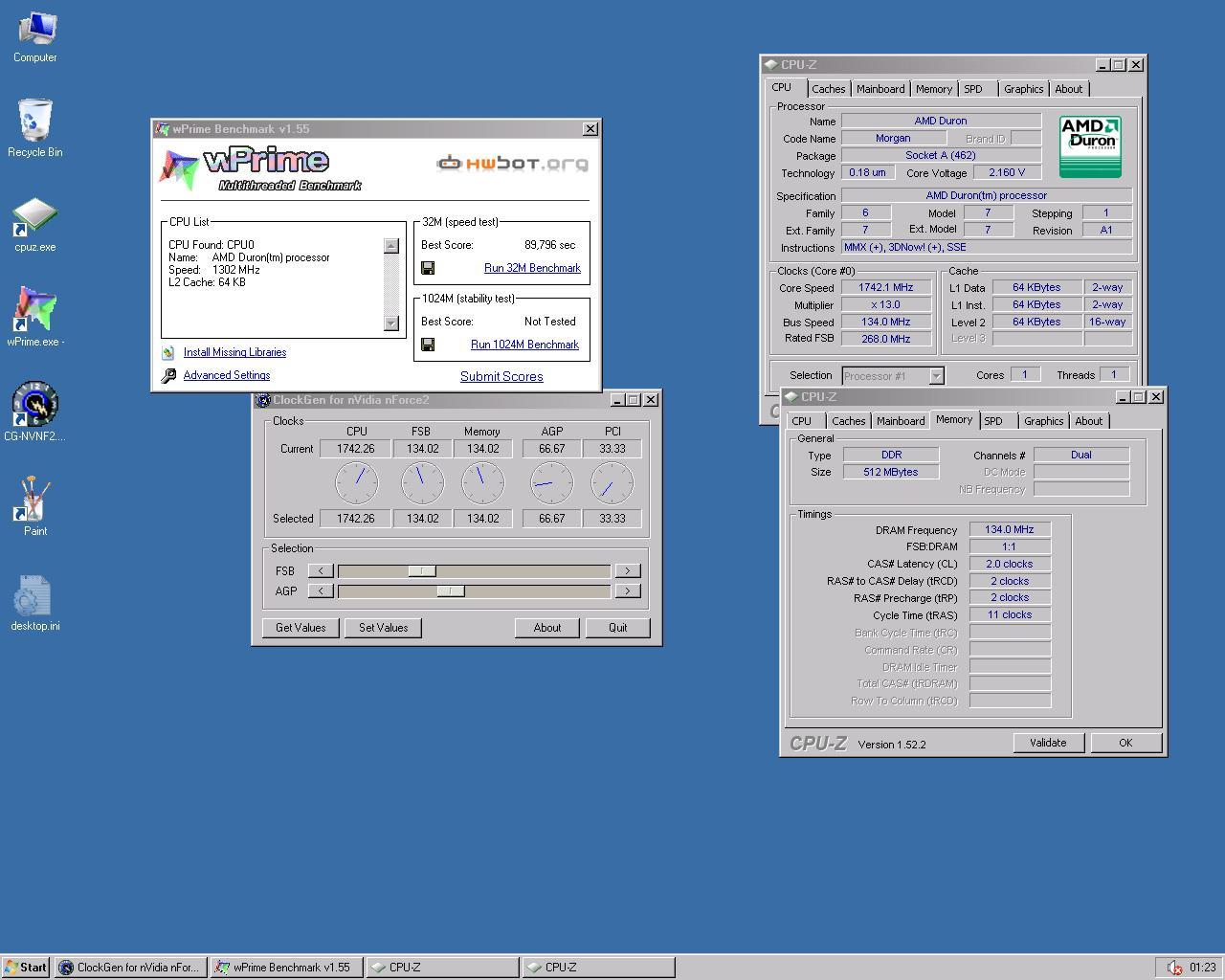Select the desktop.ini file icon
The image size is (1225, 980).
coord(35,603)
